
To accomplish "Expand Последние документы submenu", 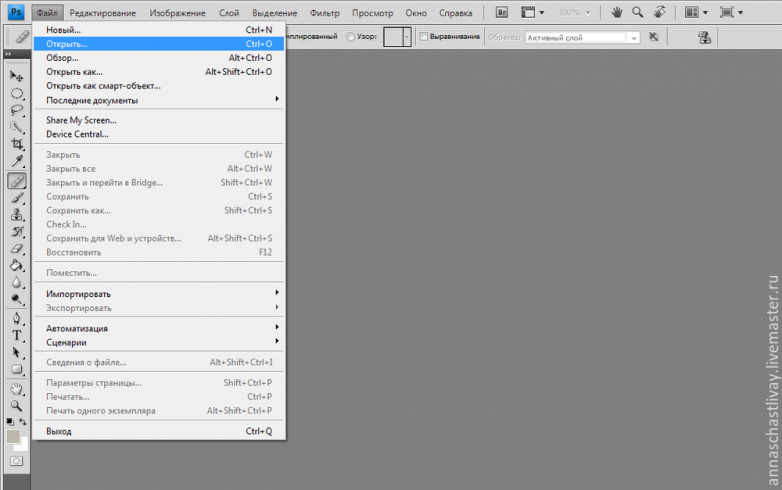I will click(x=159, y=100).
